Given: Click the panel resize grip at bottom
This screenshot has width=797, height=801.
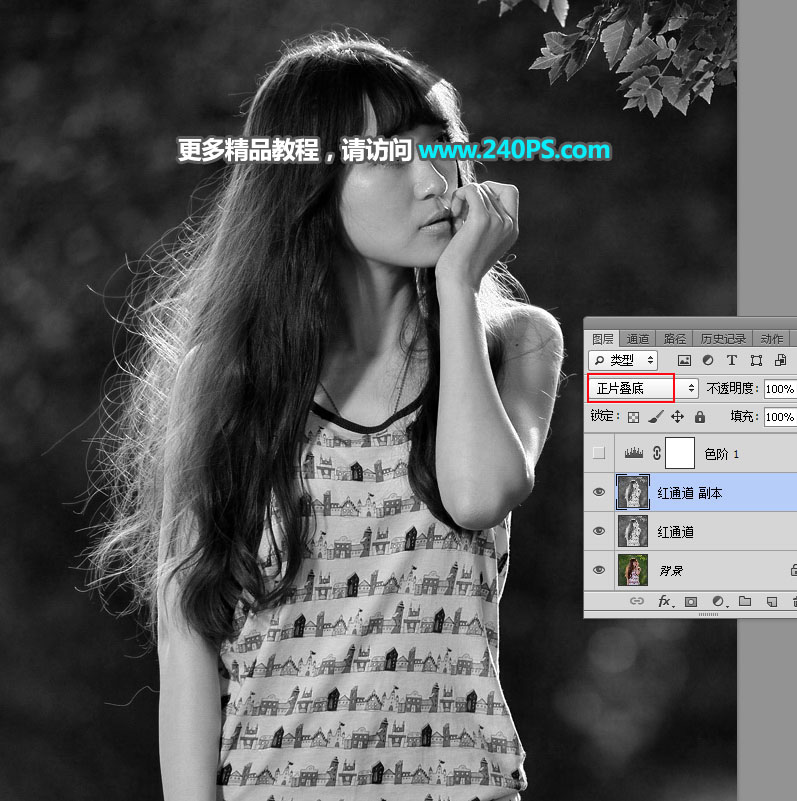Looking at the screenshot, I should [x=708, y=614].
